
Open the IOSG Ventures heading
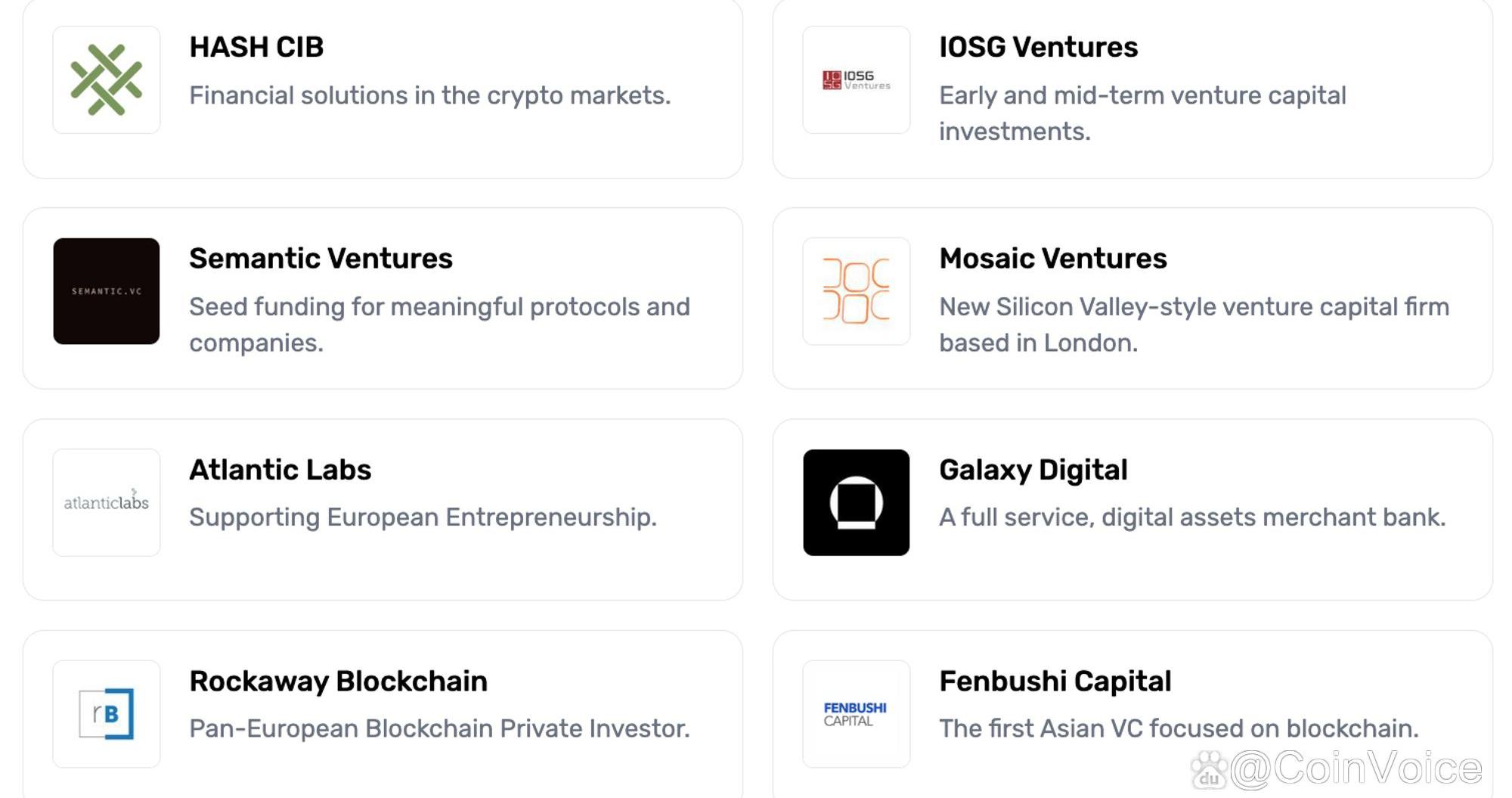[1038, 47]
